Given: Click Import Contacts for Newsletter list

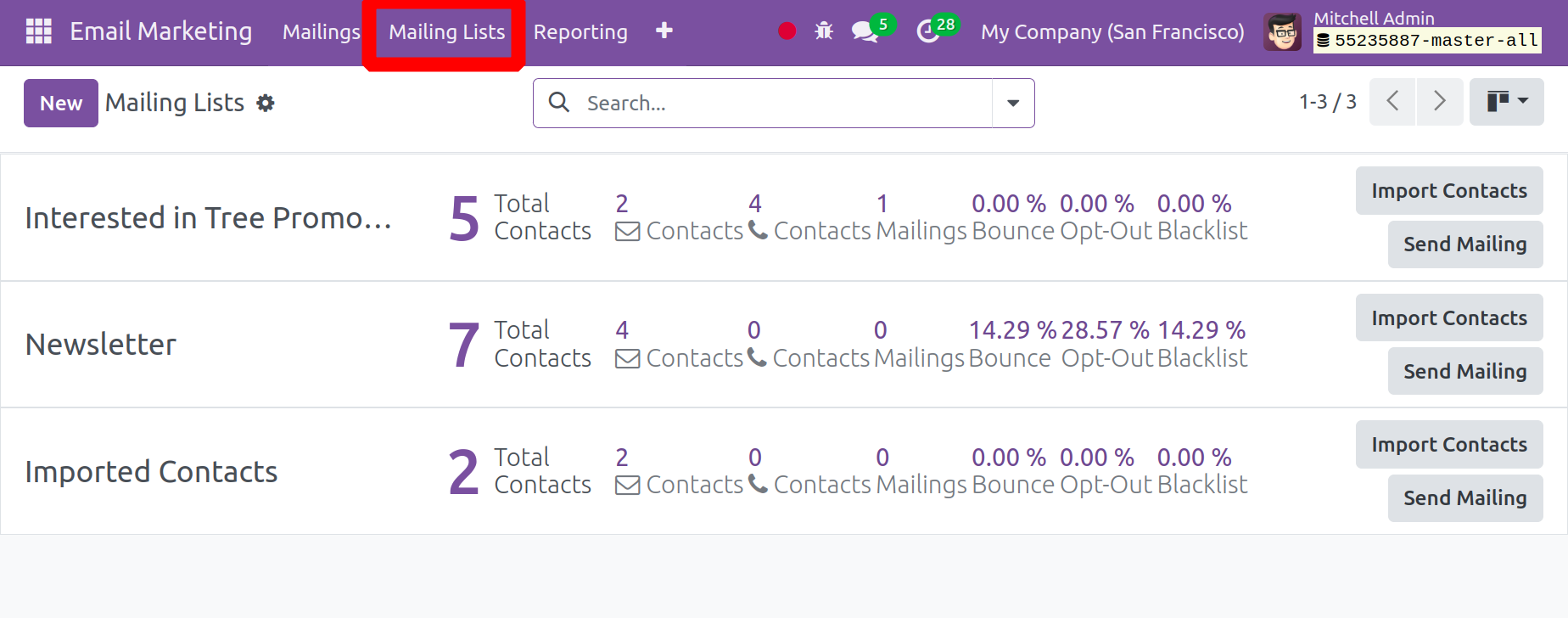Looking at the screenshot, I should pyautogui.click(x=1448, y=318).
